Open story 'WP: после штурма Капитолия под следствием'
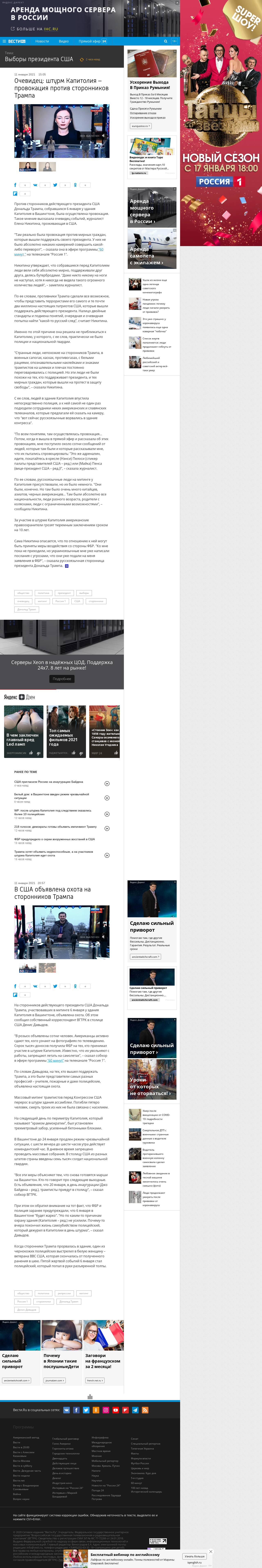The width and height of the screenshot is (262, 1568). pos(53,813)
